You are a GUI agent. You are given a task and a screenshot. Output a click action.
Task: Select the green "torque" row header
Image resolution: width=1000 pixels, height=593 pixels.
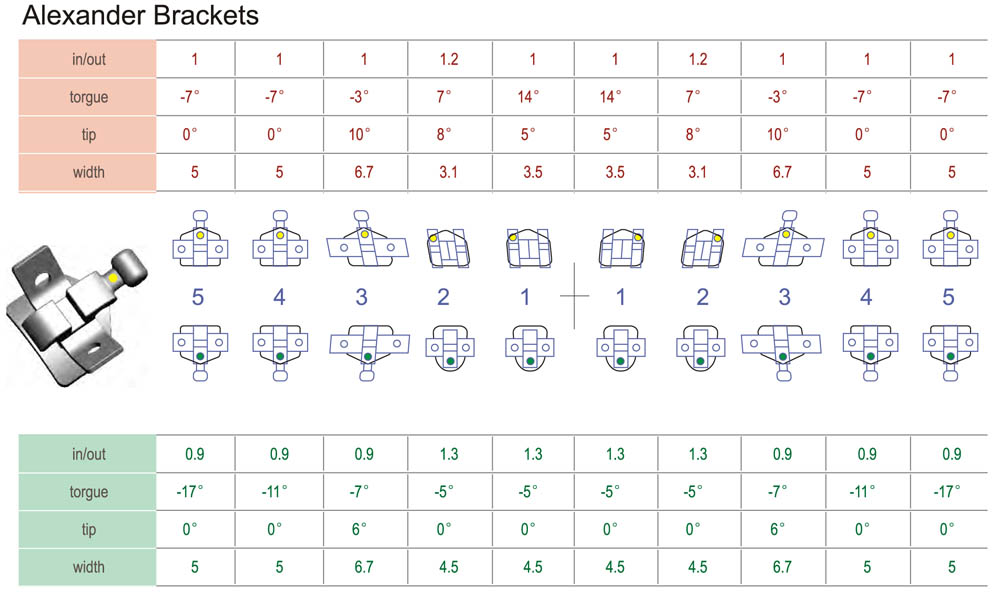click(88, 492)
